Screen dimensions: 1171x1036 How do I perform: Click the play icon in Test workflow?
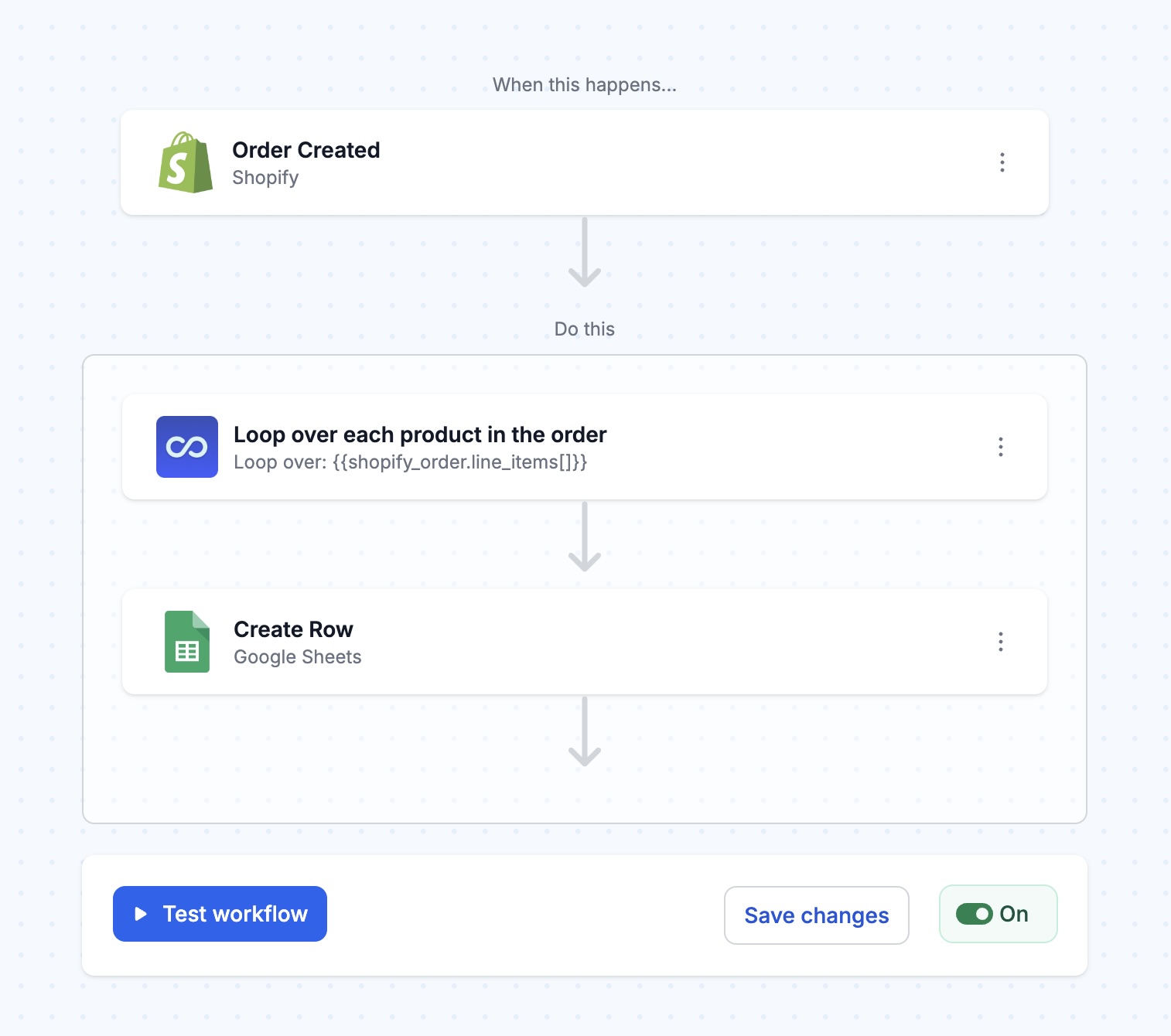click(141, 914)
